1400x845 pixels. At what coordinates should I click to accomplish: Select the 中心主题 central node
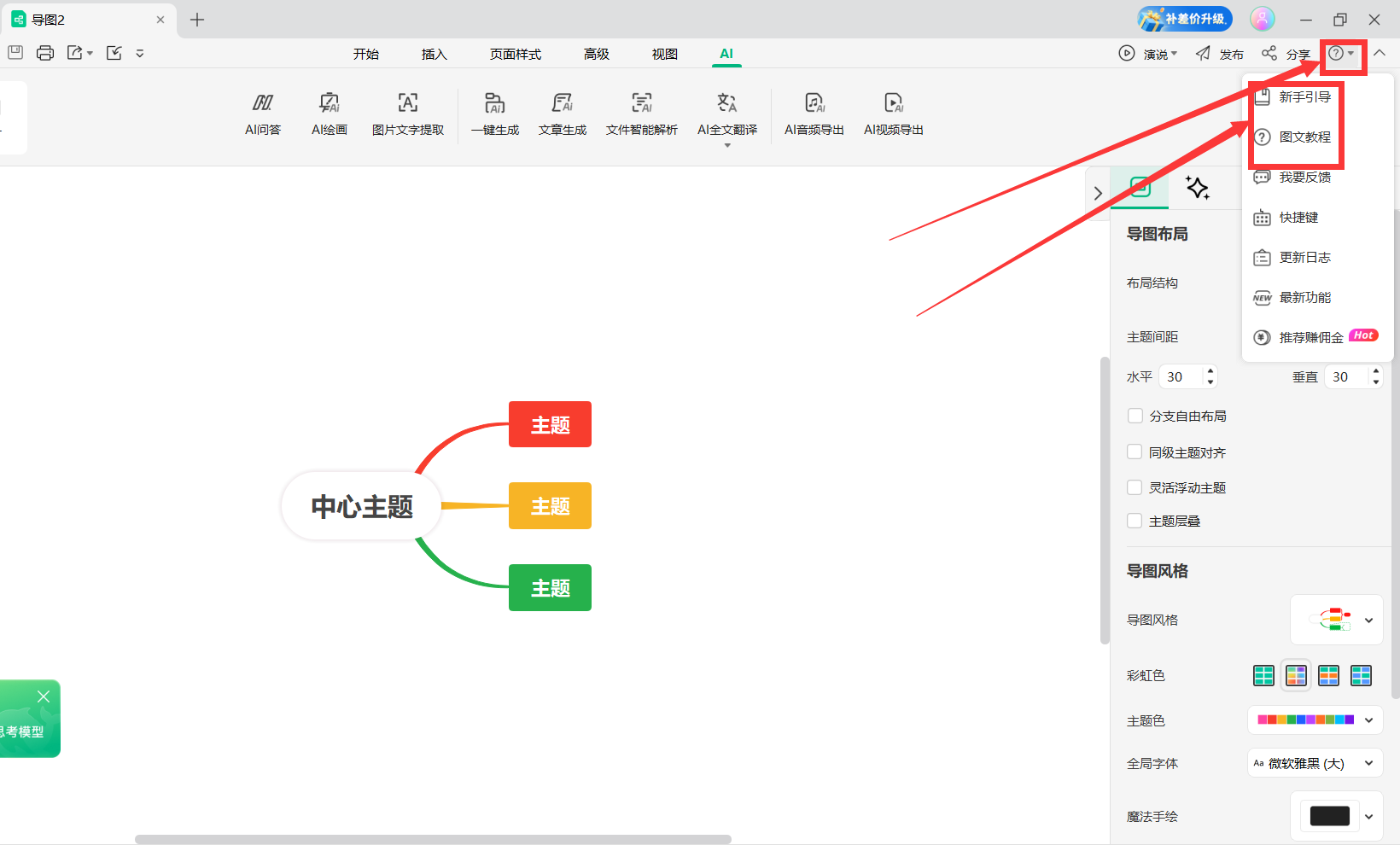[362, 506]
